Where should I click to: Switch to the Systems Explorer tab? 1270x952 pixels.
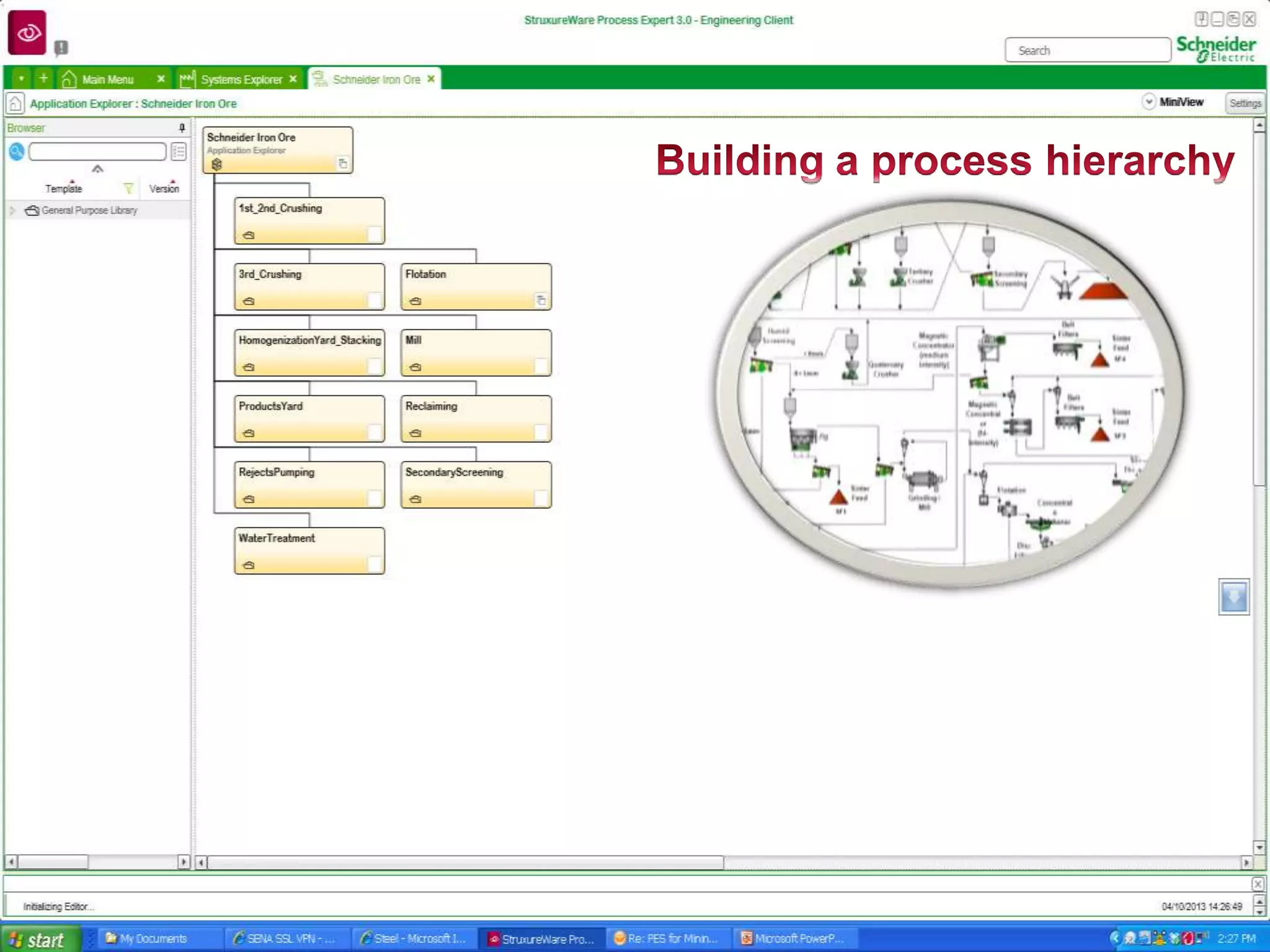click(241, 79)
